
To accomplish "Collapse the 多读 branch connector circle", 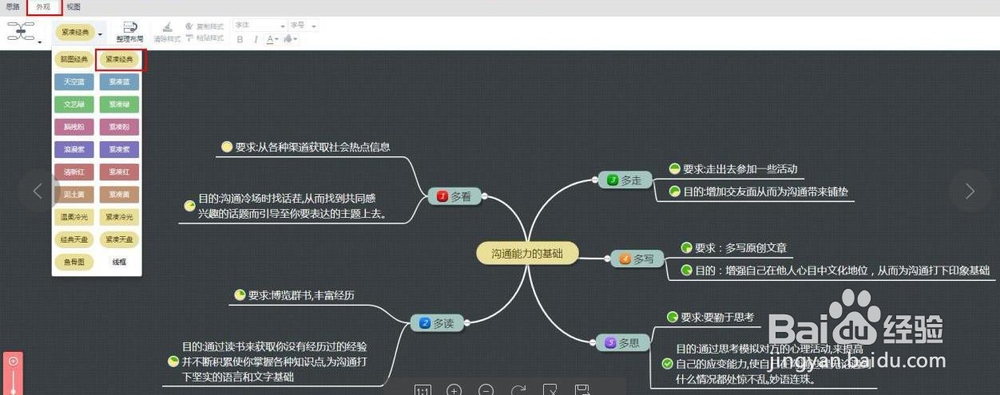I will pos(467,324).
